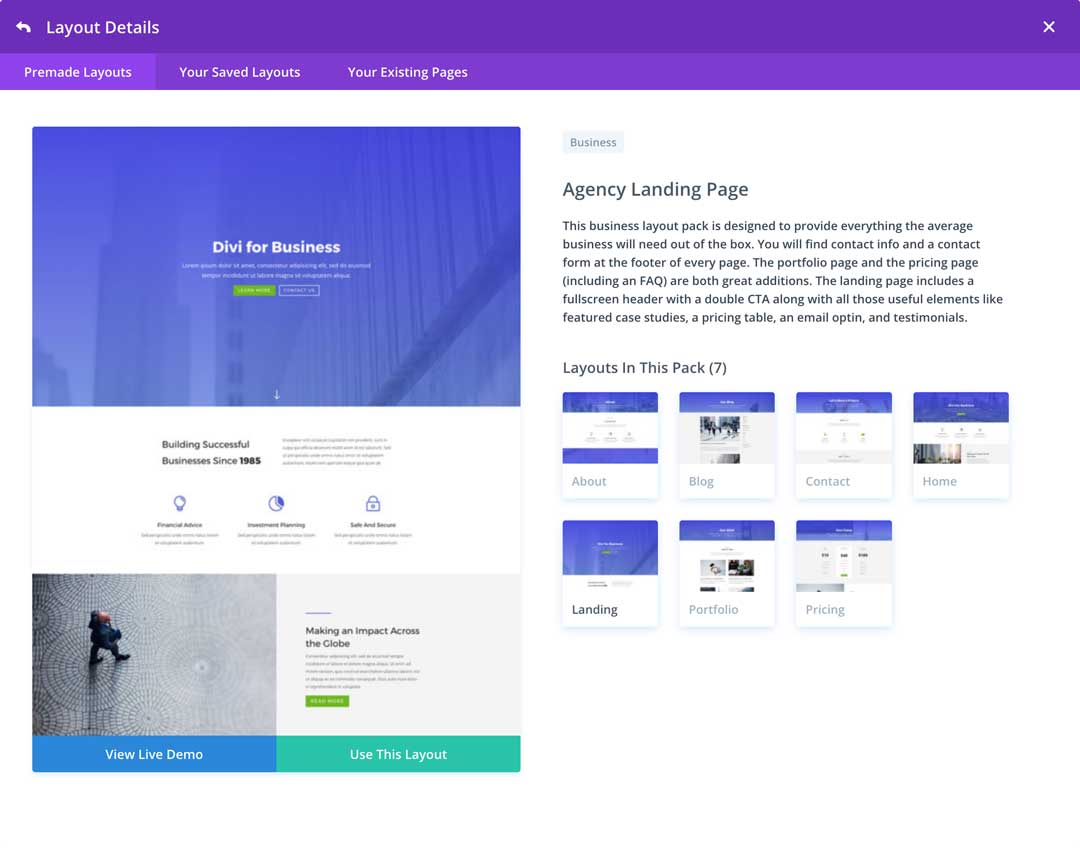
Task: Select the About layout thumbnail
Action: coord(610,445)
